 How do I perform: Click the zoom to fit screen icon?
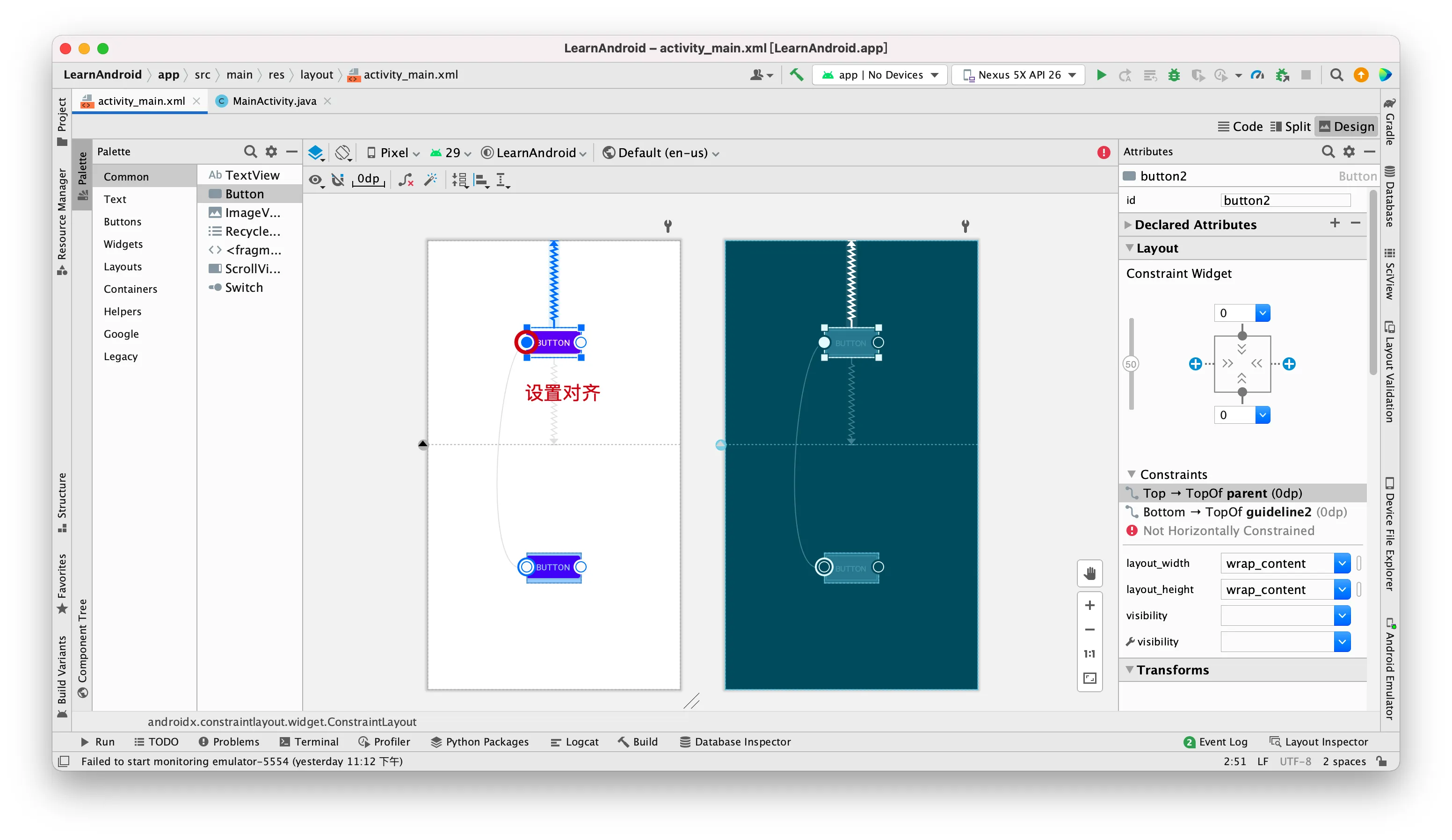click(x=1089, y=678)
